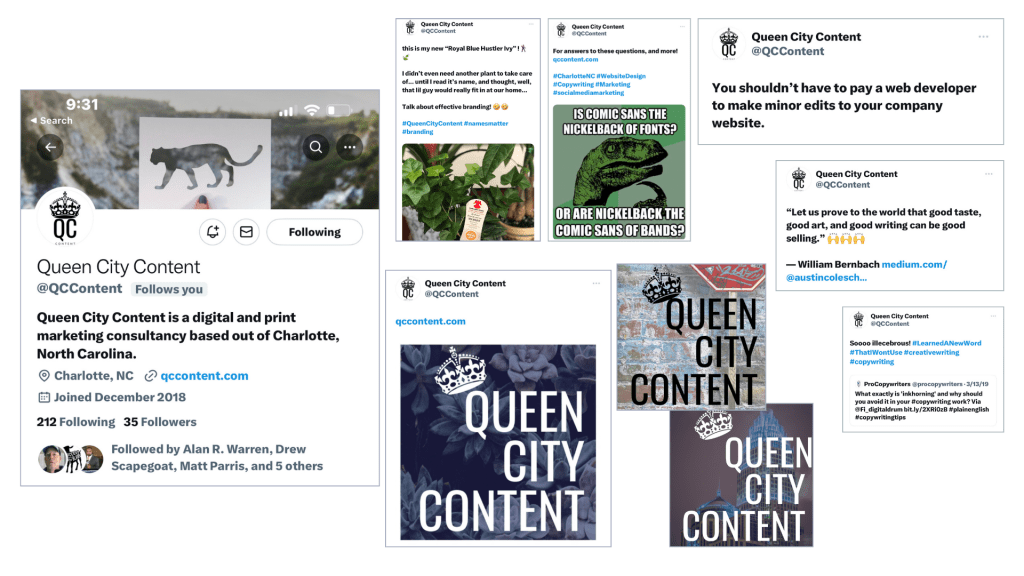Click Followed by Alan R. Warren text
This screenshot has width=1024, height=576.
pyautogui.click(x=217, y=458)
